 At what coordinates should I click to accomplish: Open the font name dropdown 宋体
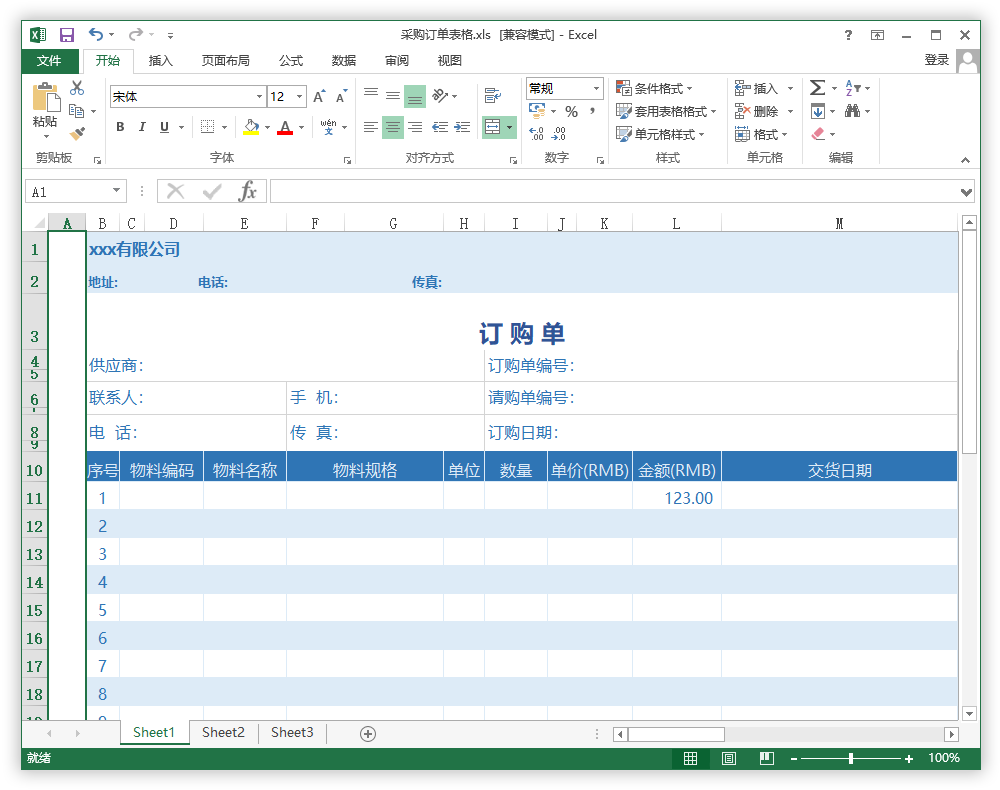[x=260, y=96]
